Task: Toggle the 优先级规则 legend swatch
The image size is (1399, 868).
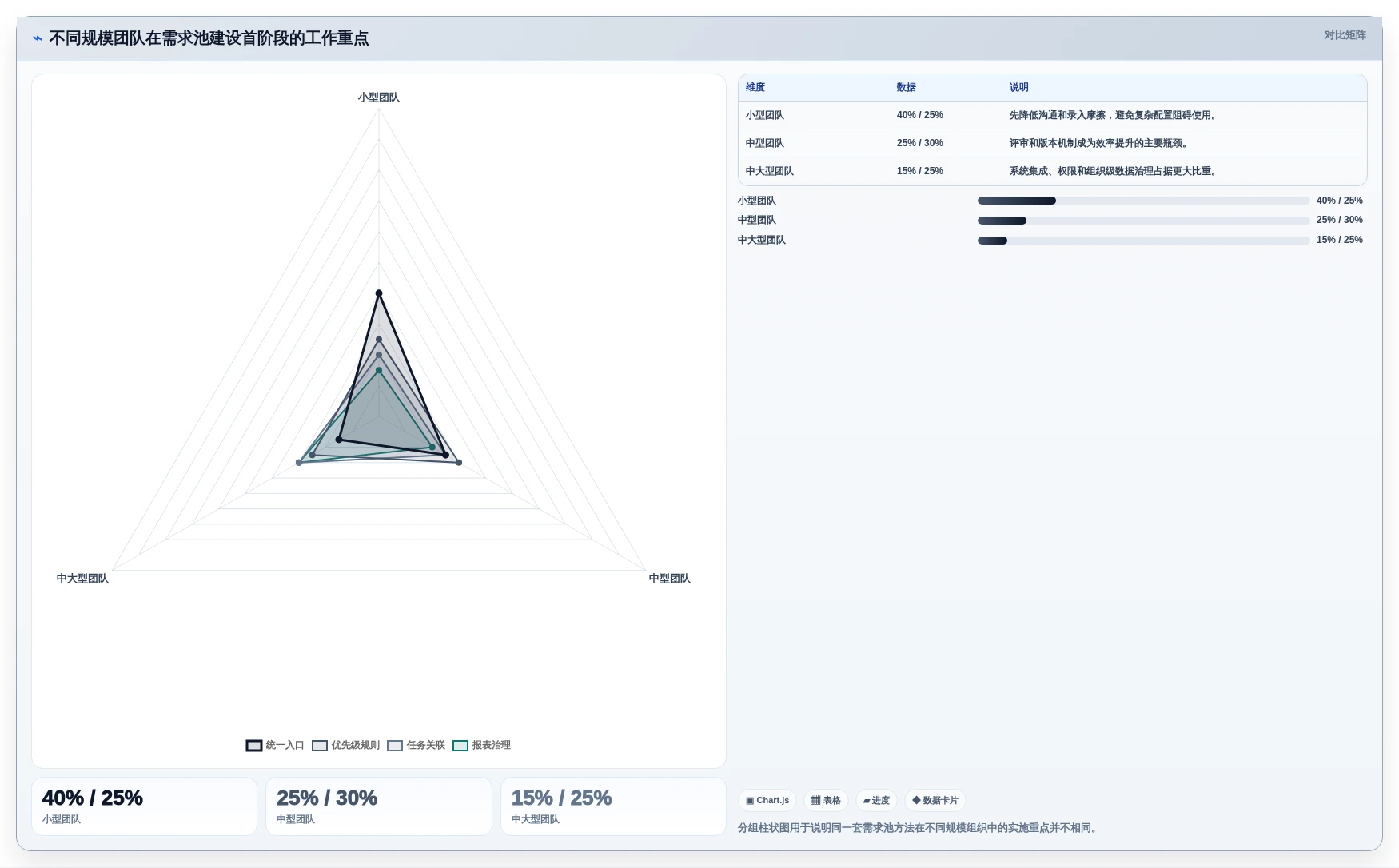Action: [320, 746]
